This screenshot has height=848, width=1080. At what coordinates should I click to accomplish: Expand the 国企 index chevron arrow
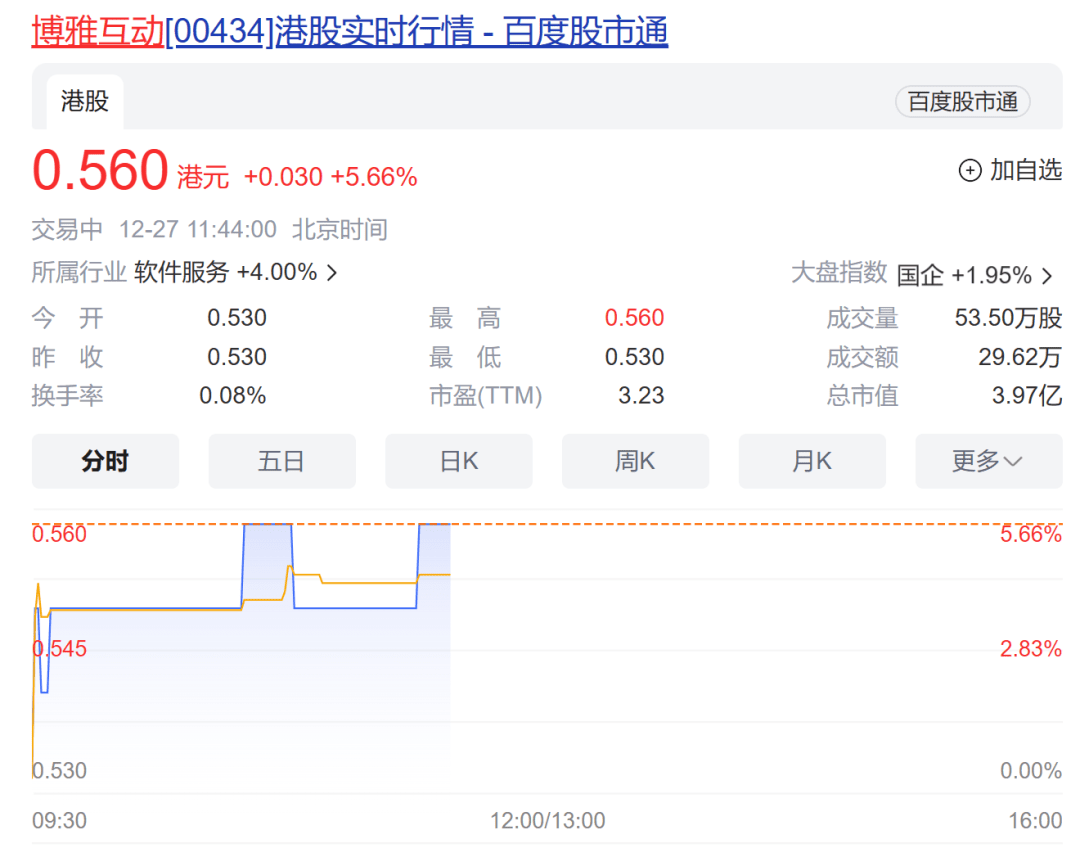tap(1047, 276)
